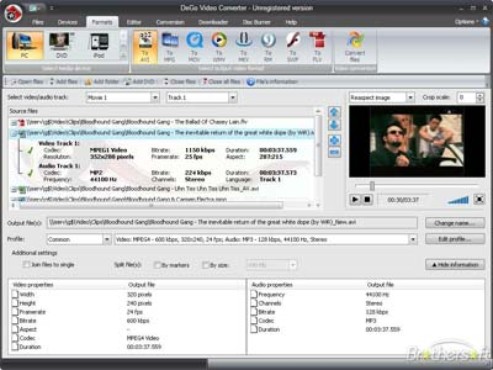Screen dimensions: 493x370
Task: Check the Frequency audio property box
Action: coord(254,294)
